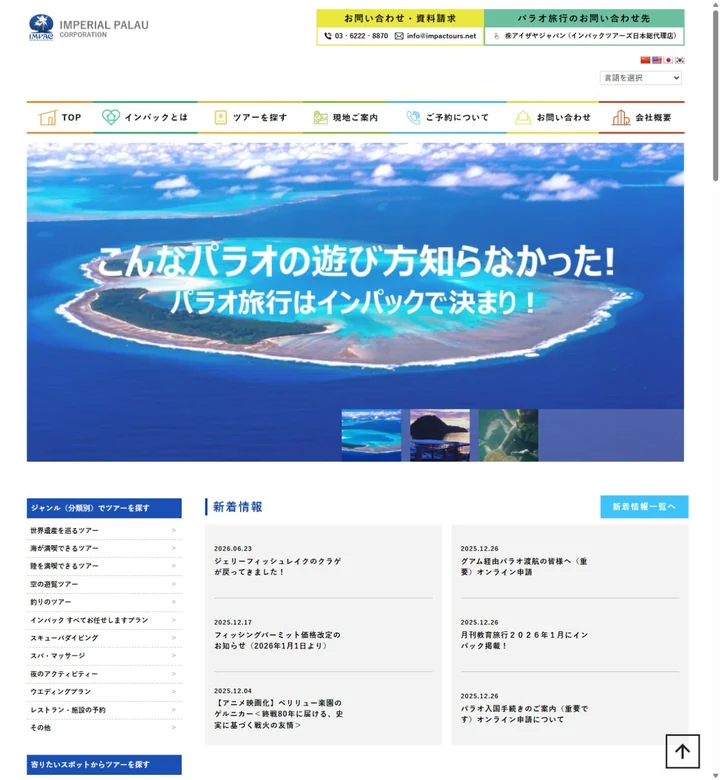Click the お問い合わせ・資料請求 yellow header
Image resolution: width=720 pixels, height=780 pixels.
click(400, 18)
